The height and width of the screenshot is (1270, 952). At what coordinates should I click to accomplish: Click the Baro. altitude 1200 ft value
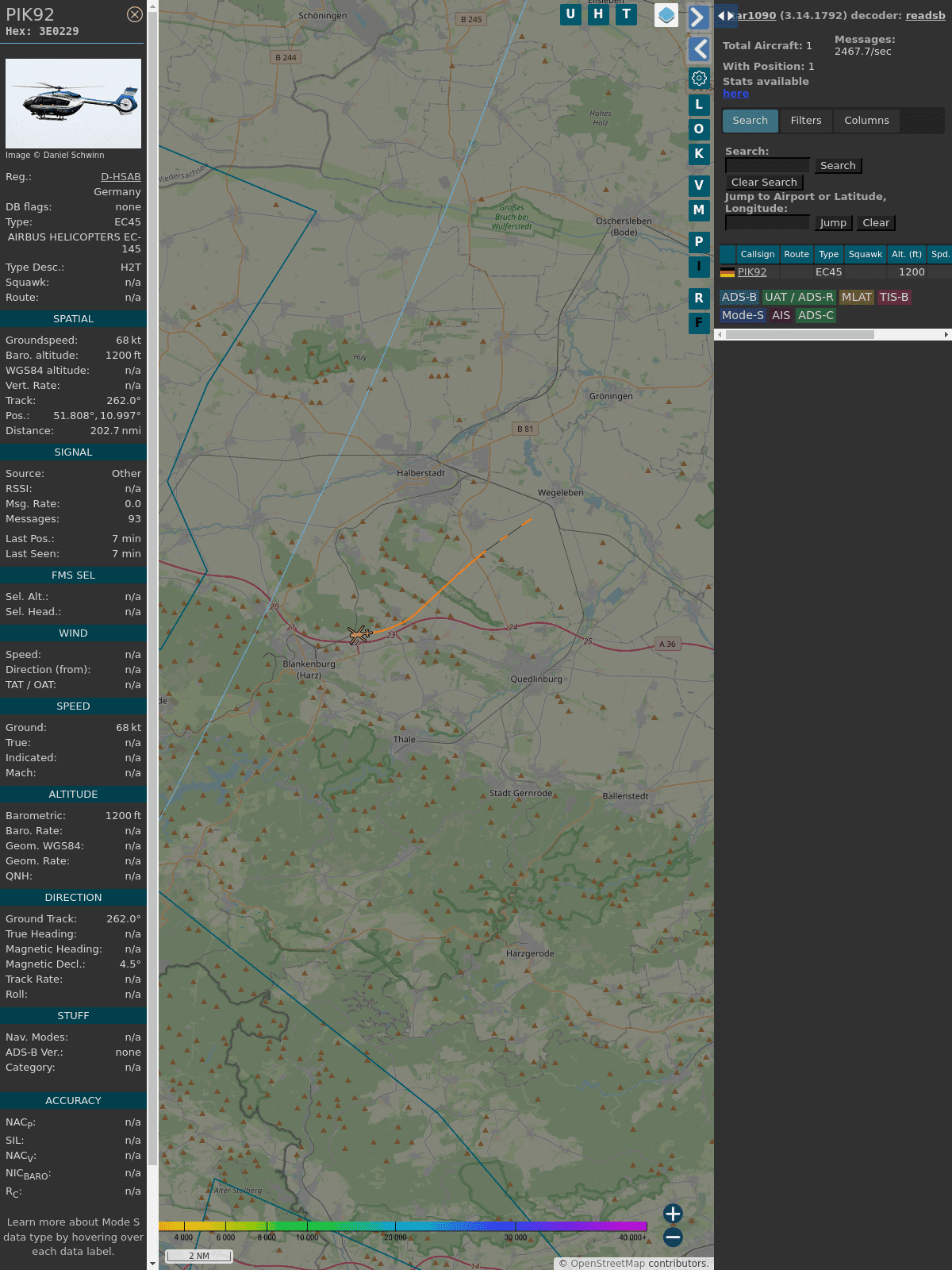pos(123,356)
